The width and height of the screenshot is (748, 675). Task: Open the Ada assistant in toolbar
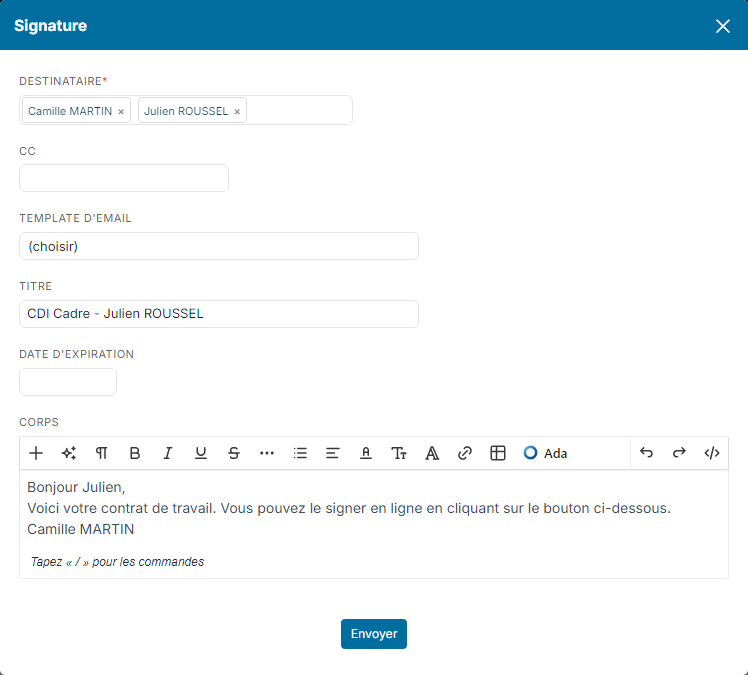tap(545, 453)
